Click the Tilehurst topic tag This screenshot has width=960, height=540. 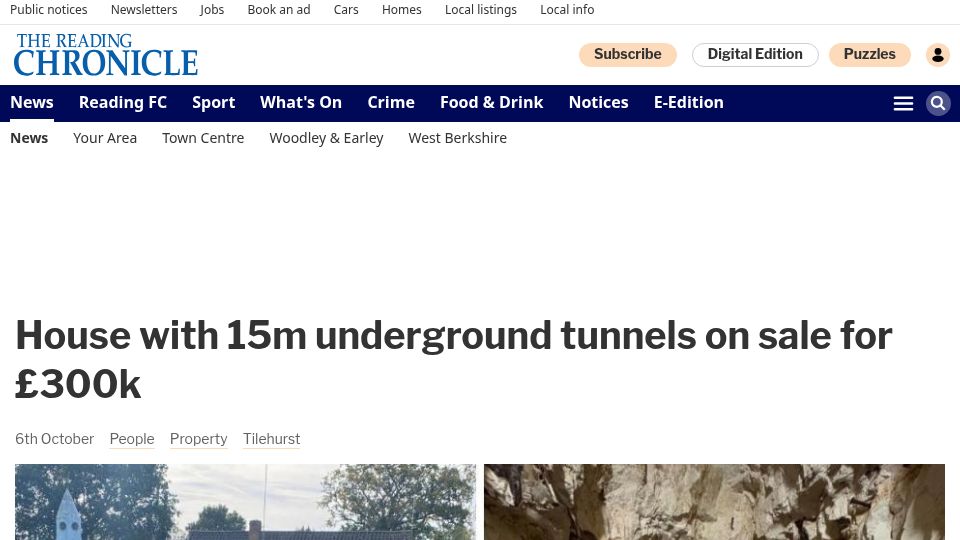click(271, 439)
